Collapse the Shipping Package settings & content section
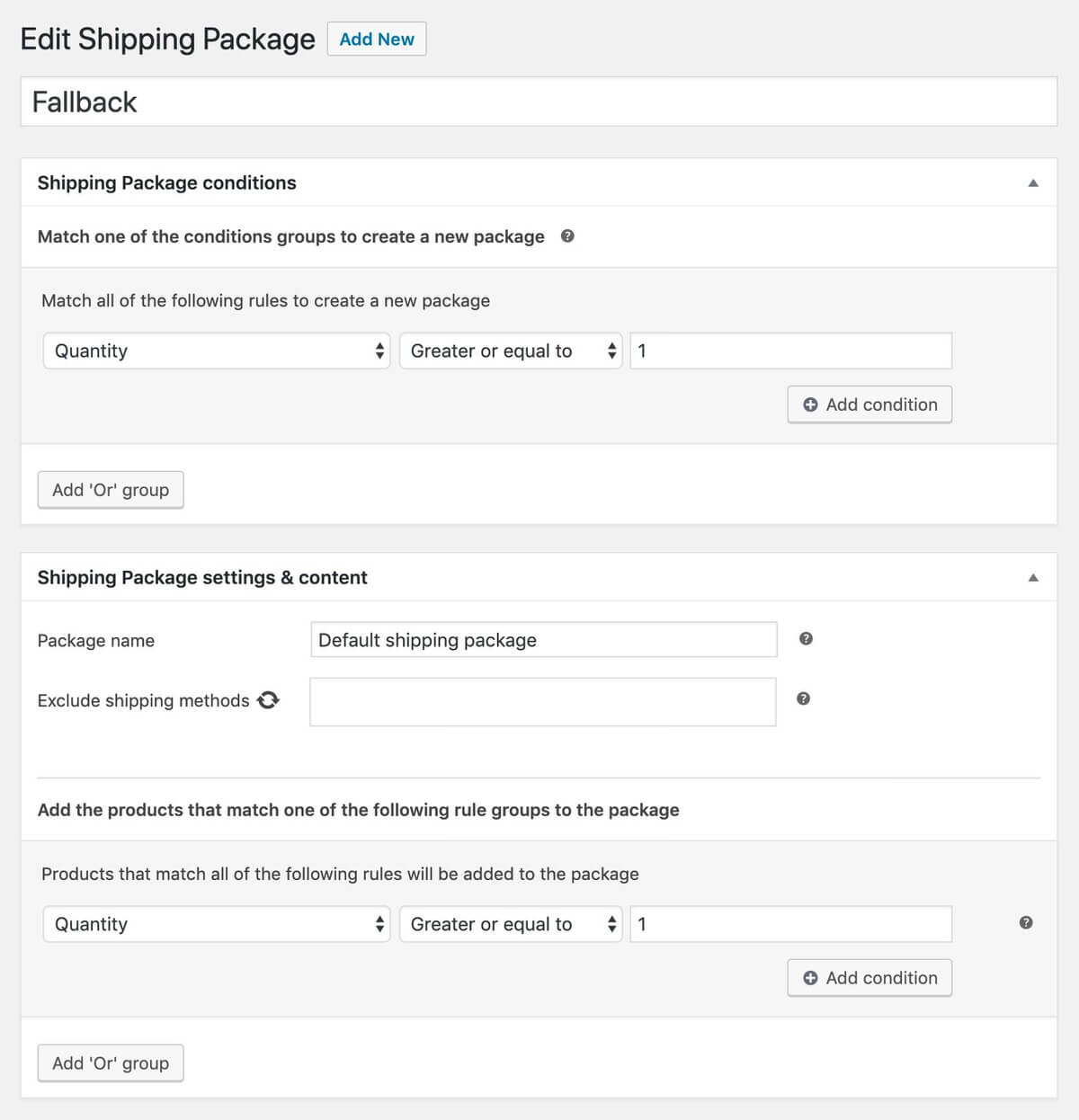1079x1120 pixels. (x=1032, y=577)
